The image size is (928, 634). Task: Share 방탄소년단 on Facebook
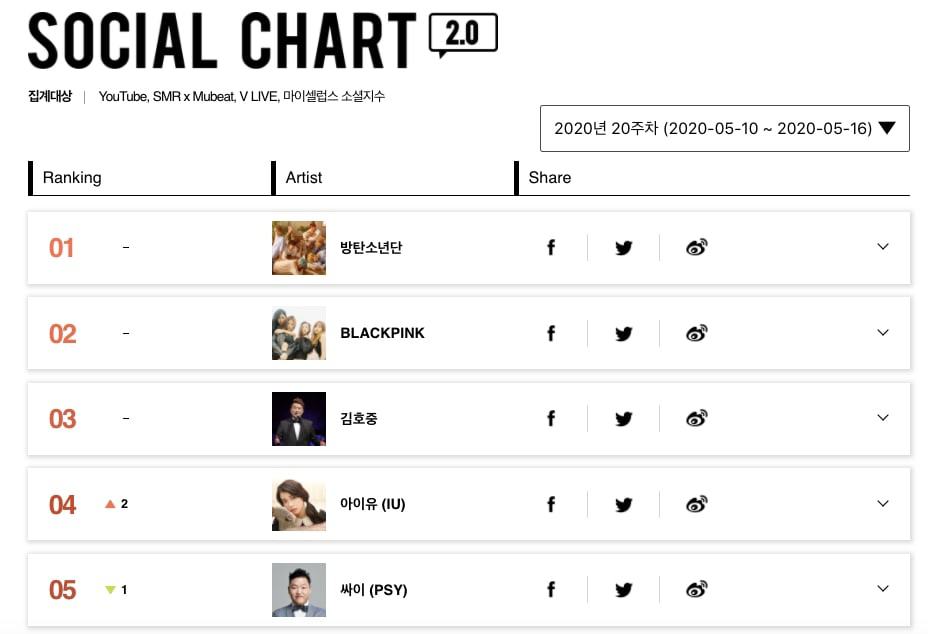[x=551, y=248]
